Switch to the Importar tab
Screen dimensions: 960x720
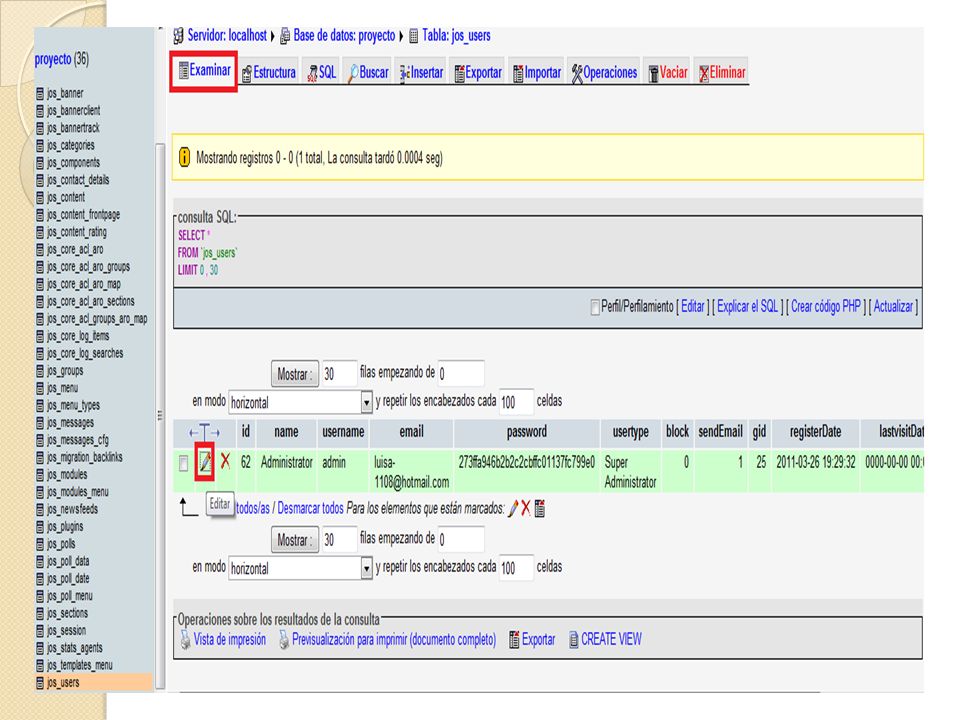pyautogui.click(x=537, y=73)
